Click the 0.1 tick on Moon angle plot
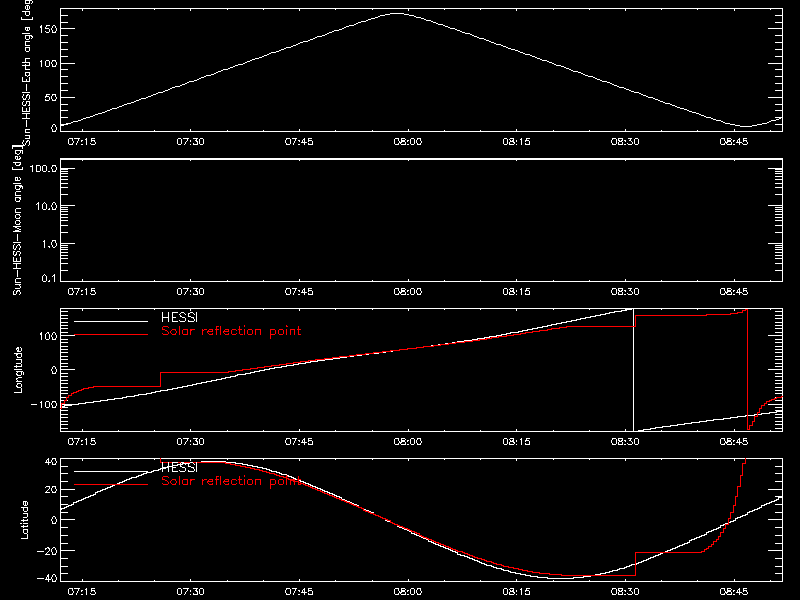The height and width of the screenshot is (600, 800). pyautogui.click(x=49, y=278)
